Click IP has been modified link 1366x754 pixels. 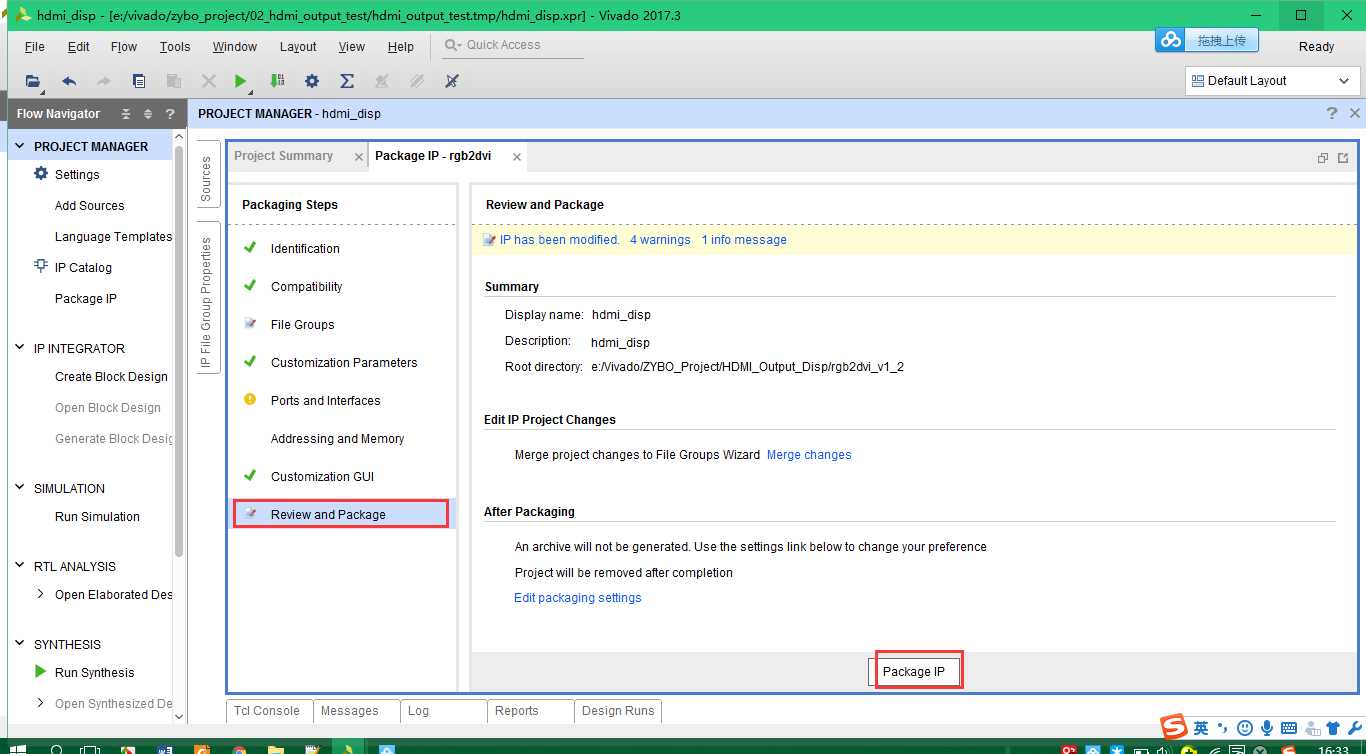pos(560,240)
